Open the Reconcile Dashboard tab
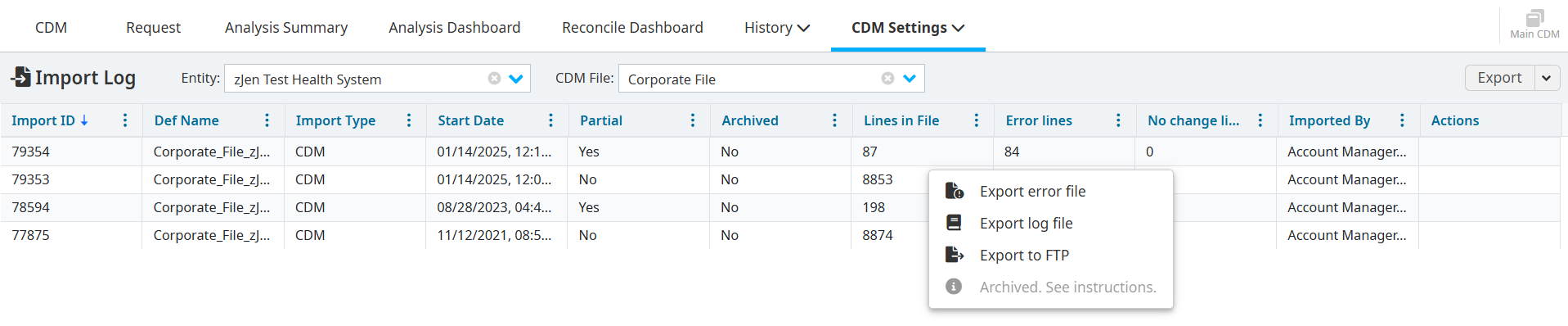This screenshot has width=1568, height=326. coord(632,27)
